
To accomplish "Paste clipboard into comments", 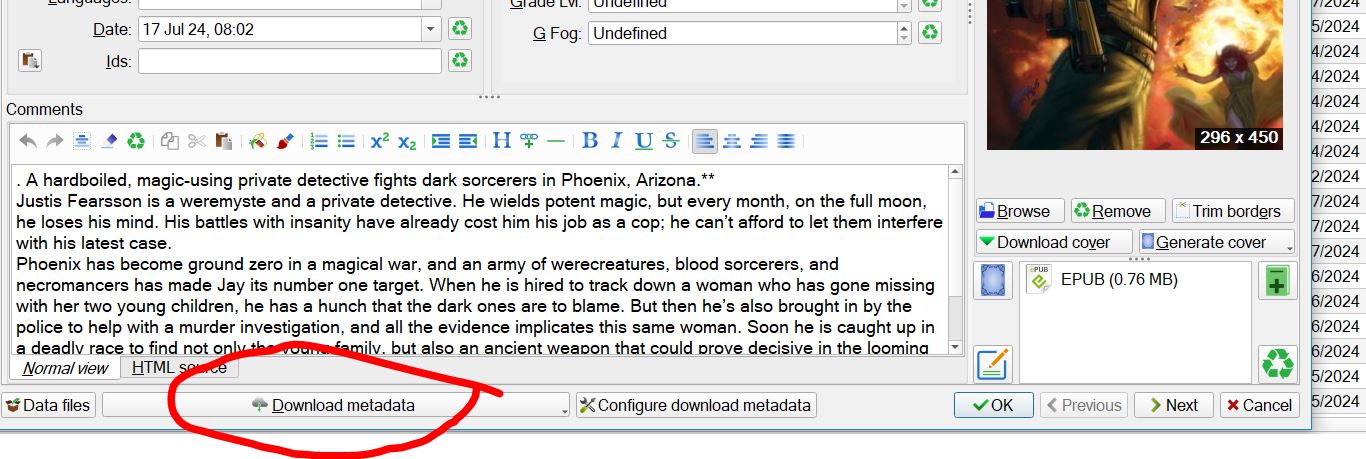I will [224, 141].
